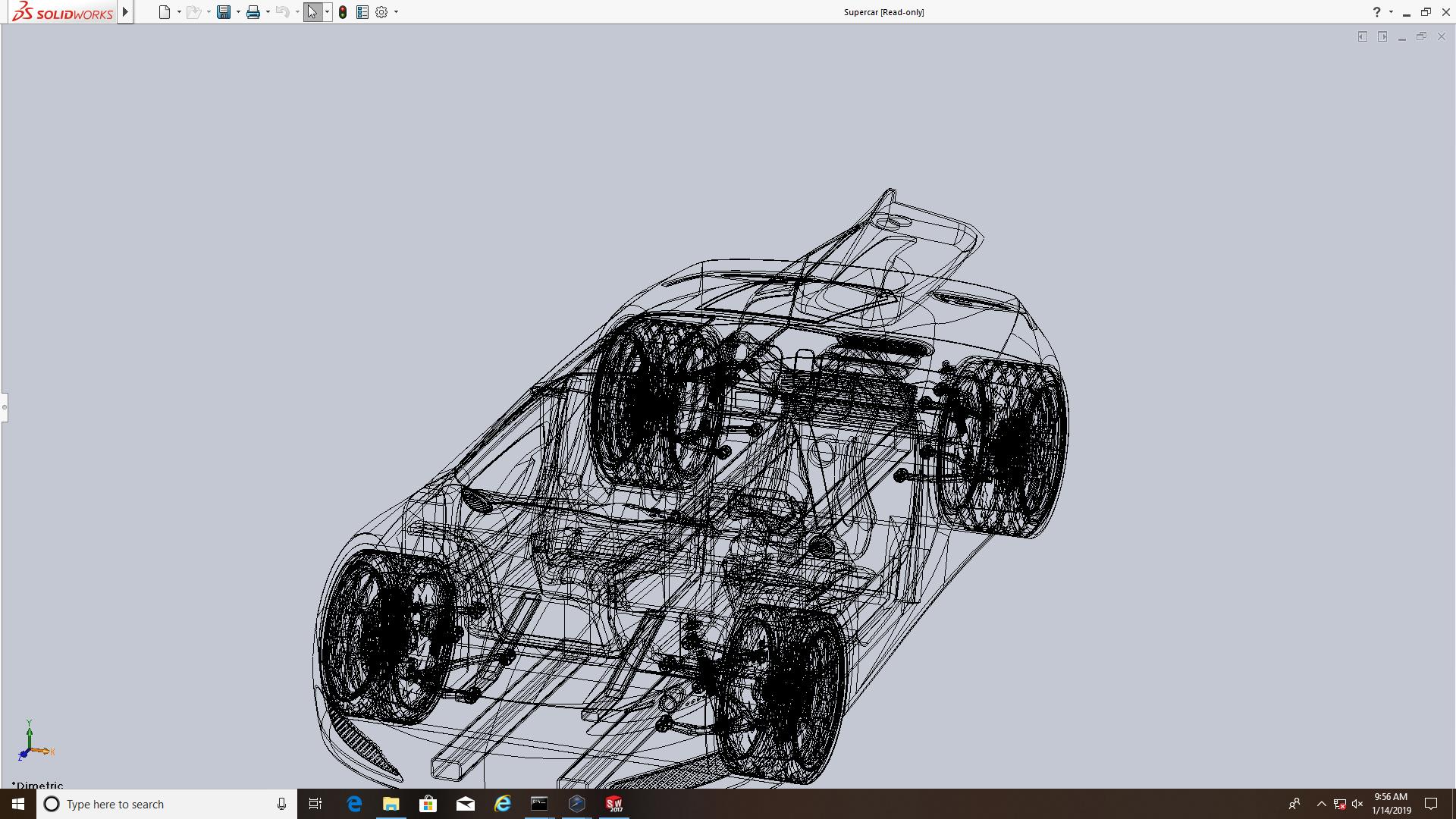Click the SolidWorks logo button
The height and width of the screenshot is (819, 1456).
[64, 12]
